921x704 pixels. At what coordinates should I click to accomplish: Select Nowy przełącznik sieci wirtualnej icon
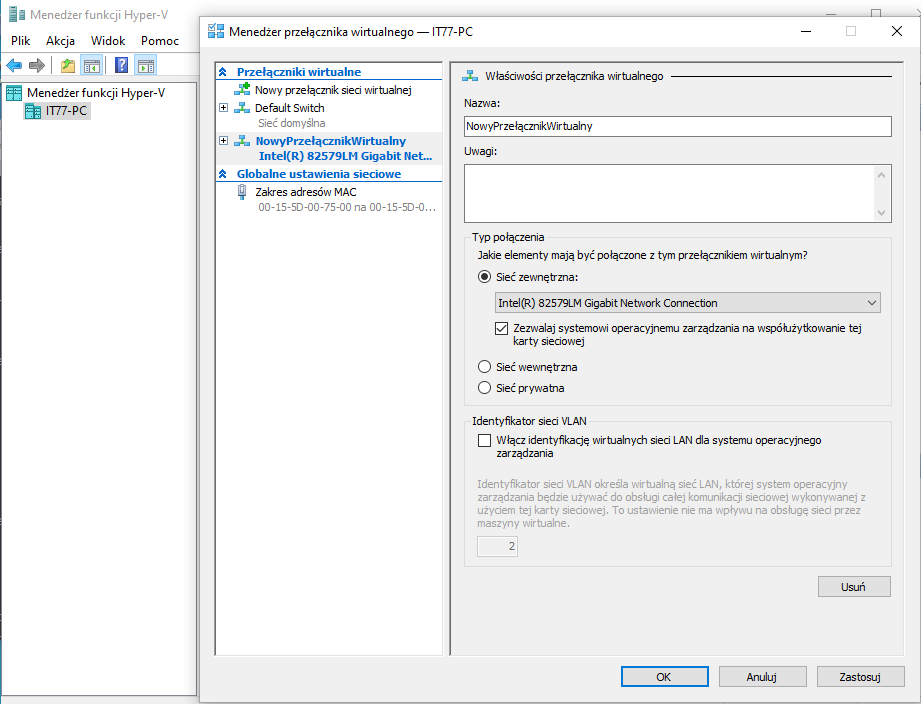click(242, 90)
